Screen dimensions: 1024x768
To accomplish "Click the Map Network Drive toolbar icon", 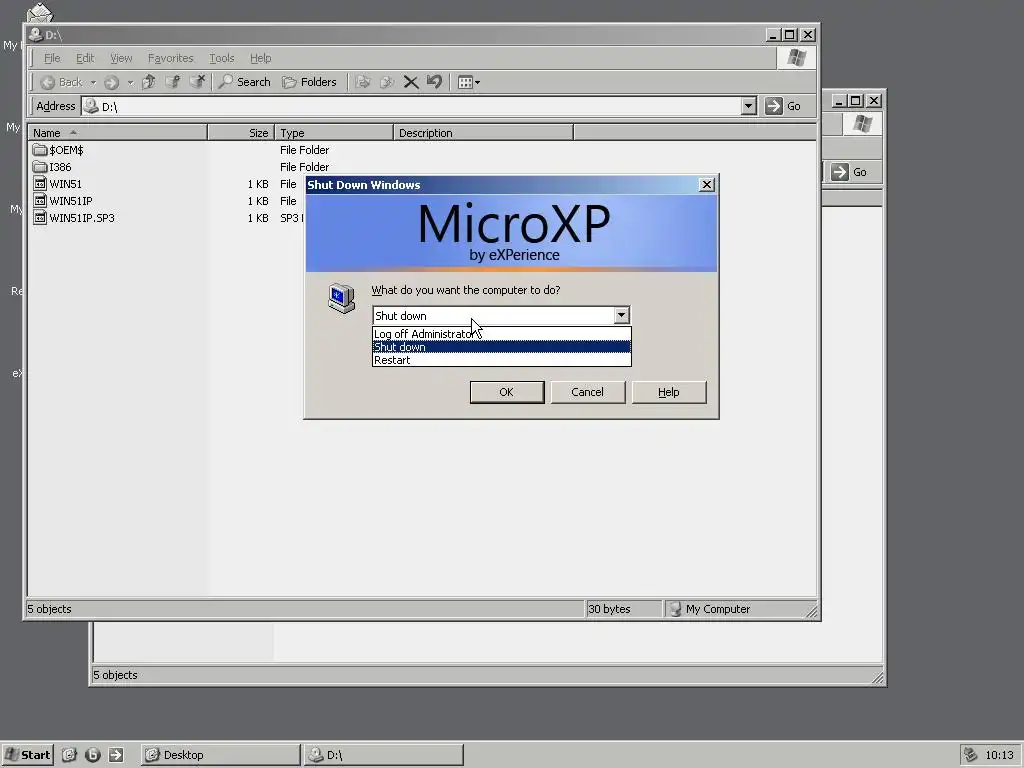I will click(172, 82).
